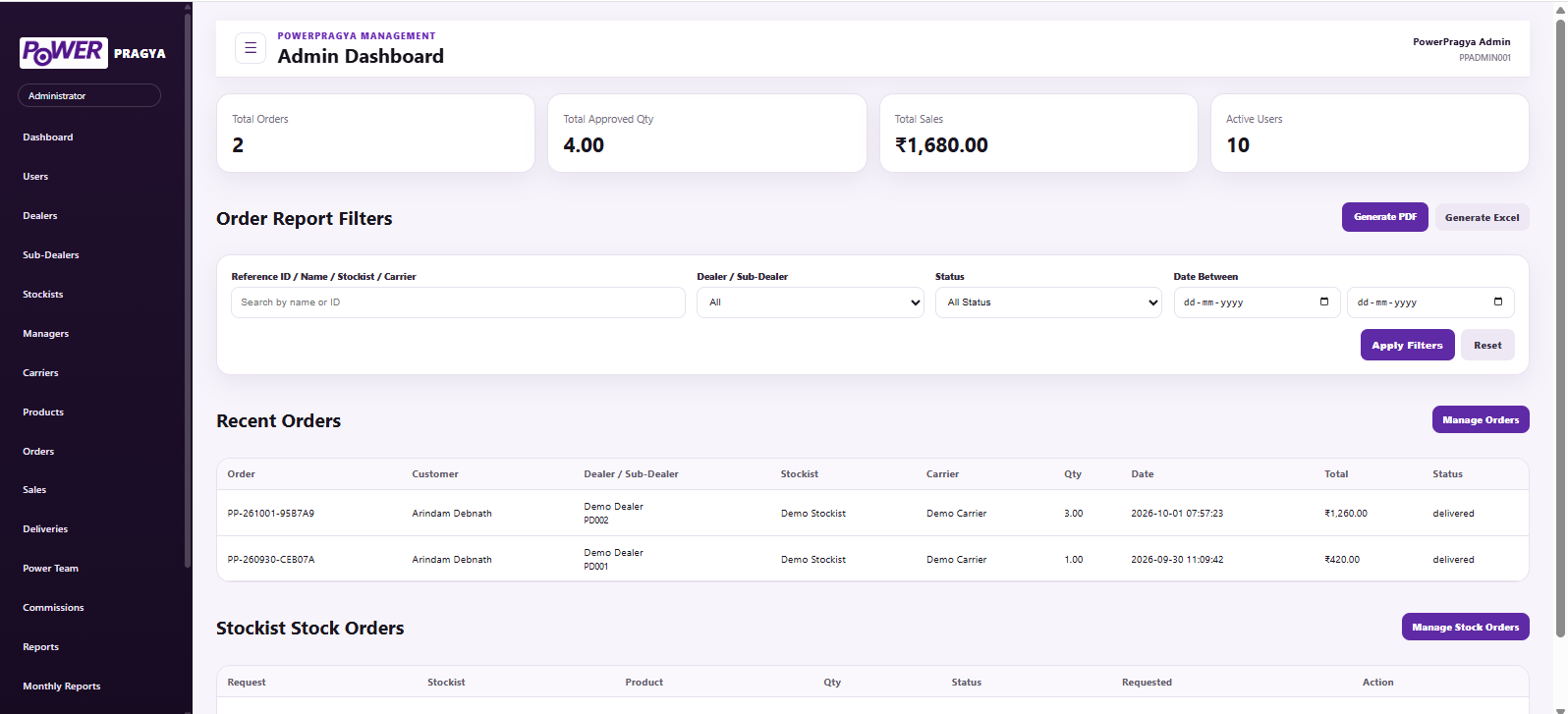Viewport: 1568px width, 714px height.
Task: Click date 2026-09-30 11:09:42
Action: pyautogui.click(x=1177, y=560)
